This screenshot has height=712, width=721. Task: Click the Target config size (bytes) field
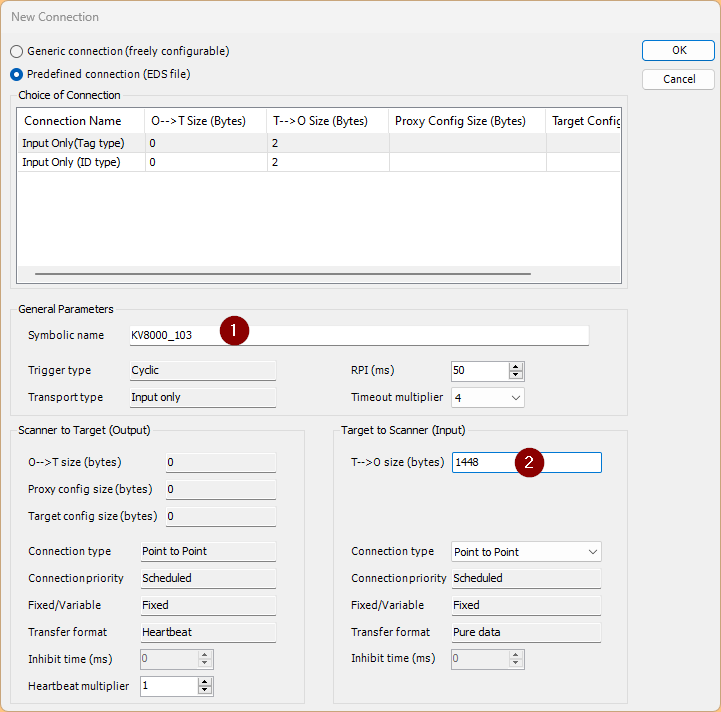[221, 516]
